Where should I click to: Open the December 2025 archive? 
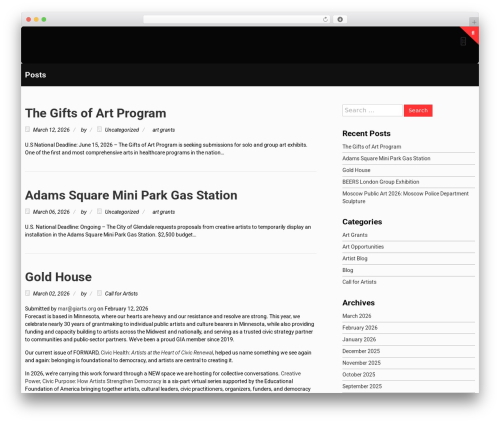point(361,351)
